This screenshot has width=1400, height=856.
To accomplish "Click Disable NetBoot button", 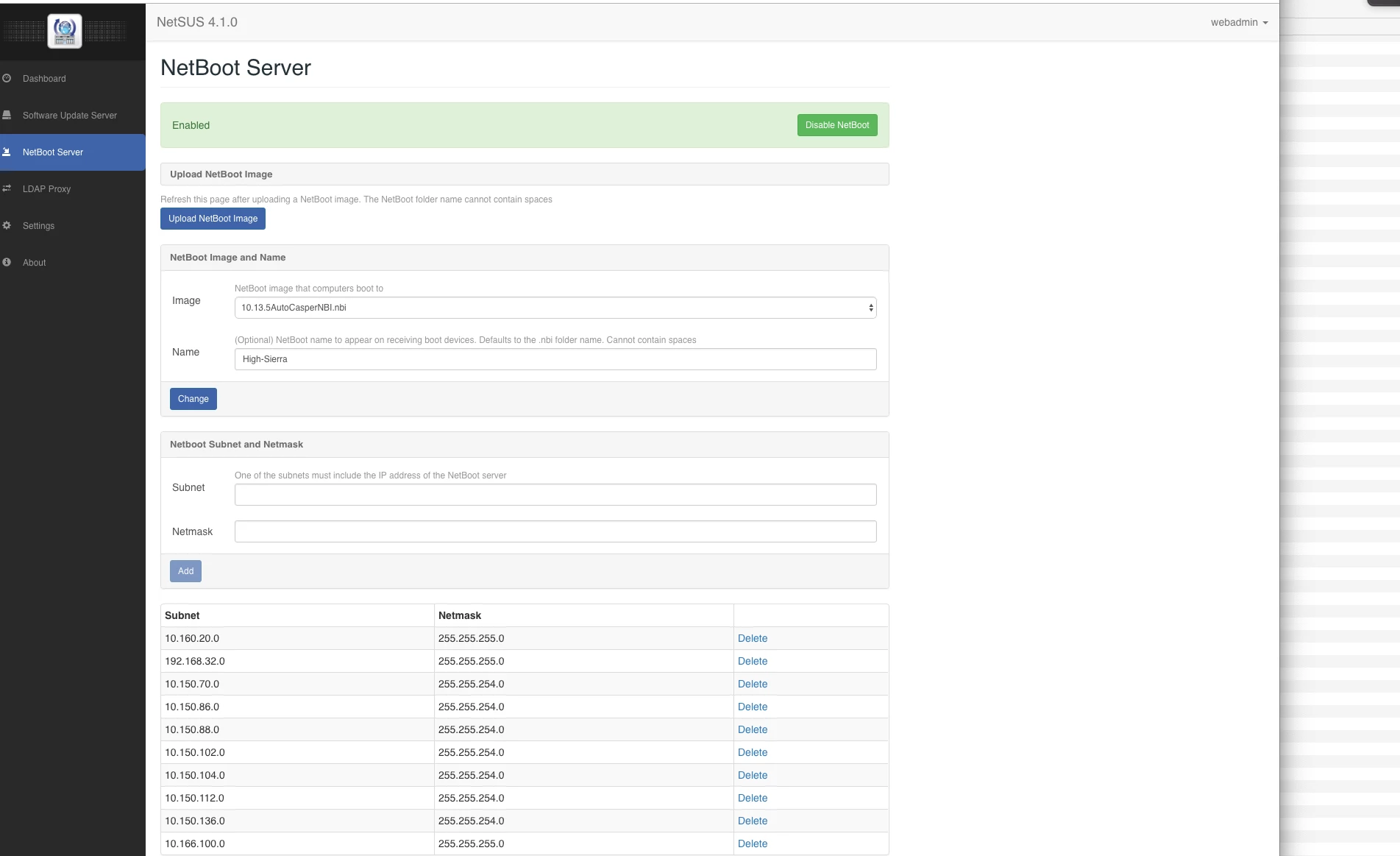I will coord(837,125).
